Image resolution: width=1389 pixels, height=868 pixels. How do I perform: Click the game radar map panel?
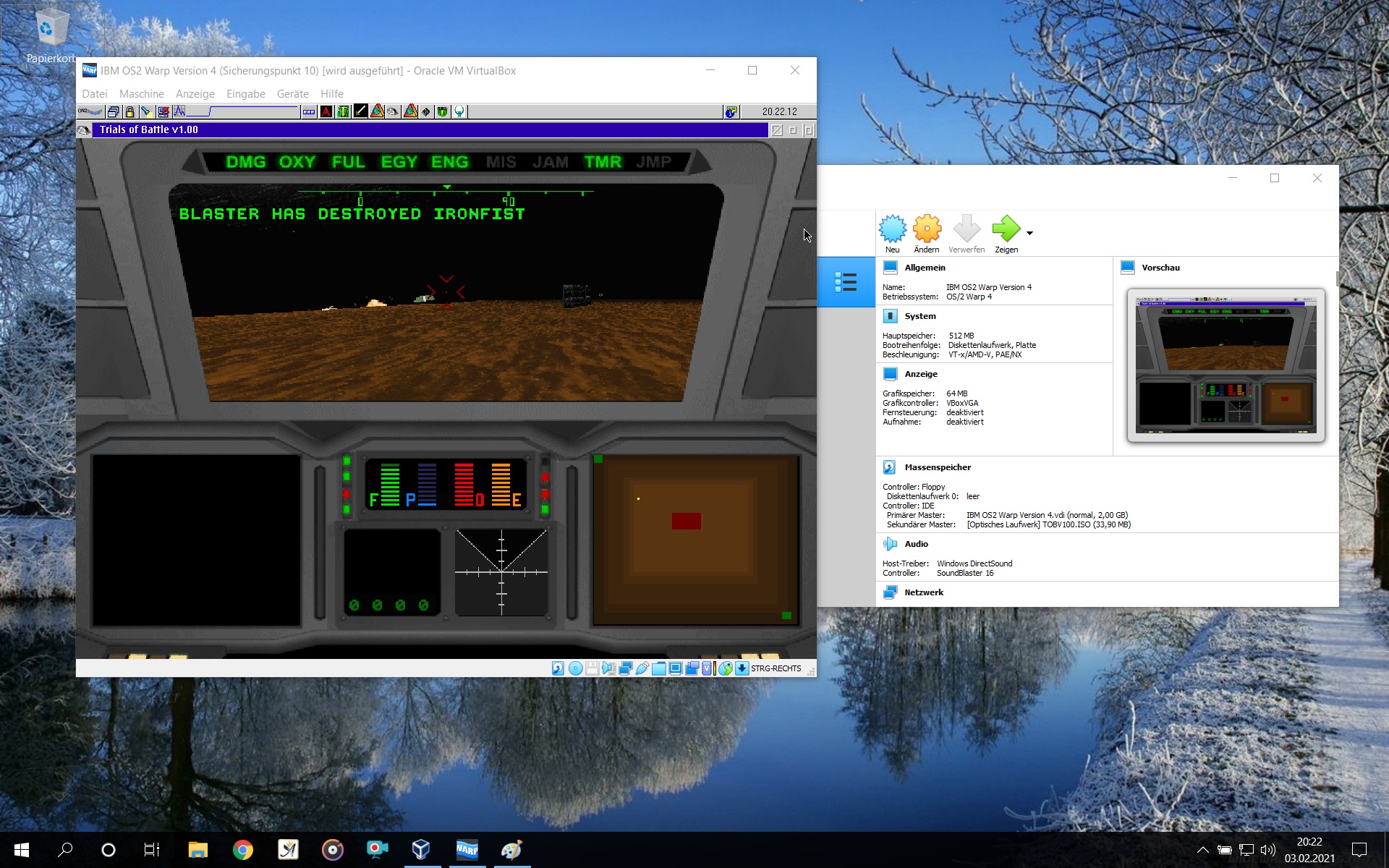tap(696, 540)
